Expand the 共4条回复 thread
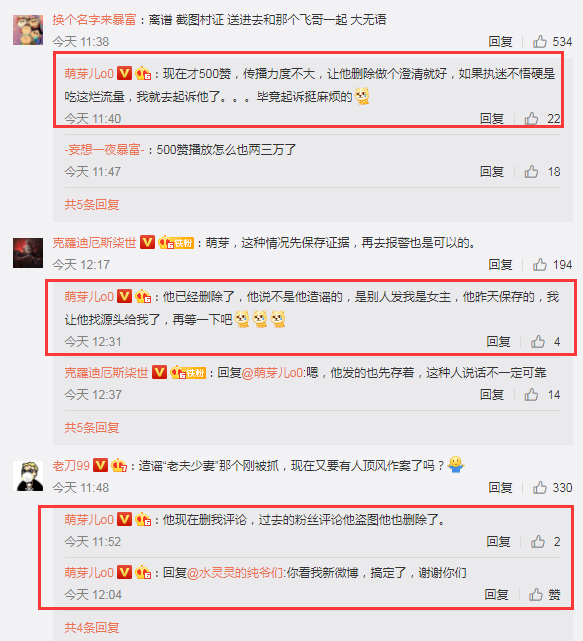 pos(92,628)
